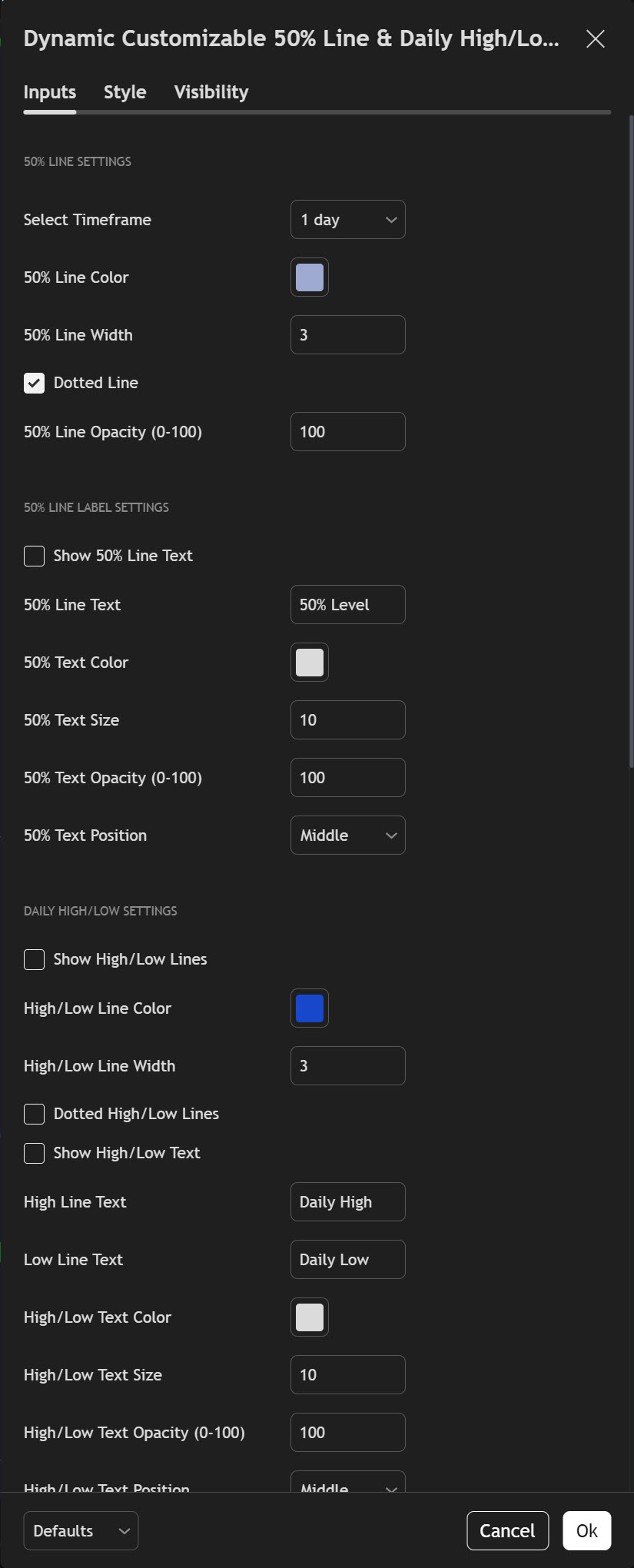Click the 50% Line Width field
The height and width of the screenshot is (1568, 634).
point(347,335)
